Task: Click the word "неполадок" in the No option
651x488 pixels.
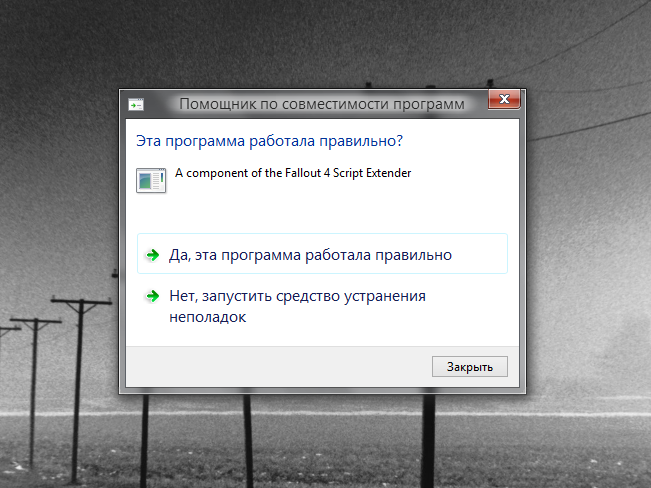Action: (207, 317)
